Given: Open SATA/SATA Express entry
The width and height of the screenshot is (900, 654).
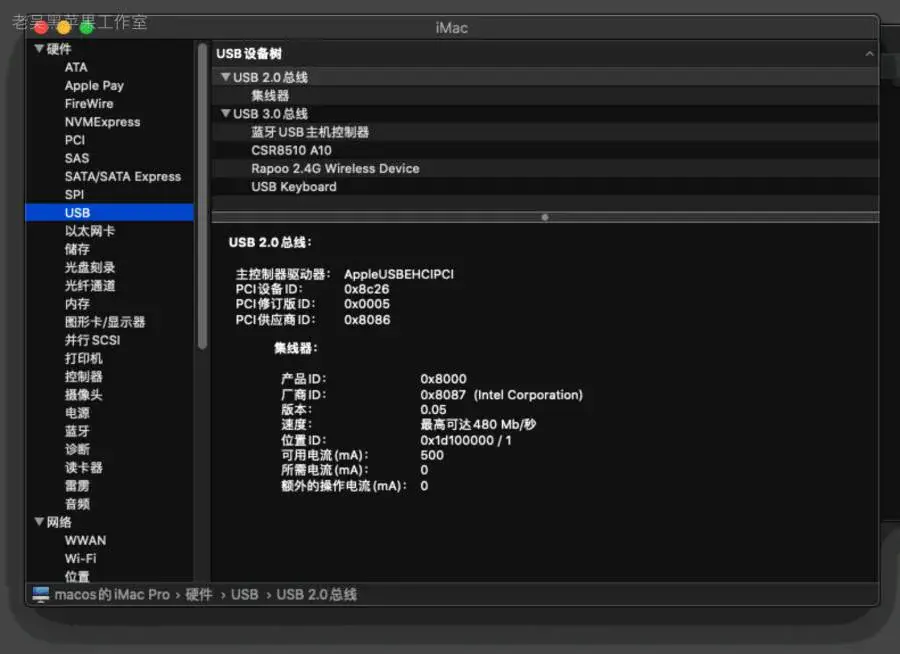Looking at the screenshot, I should click(123, 176).
